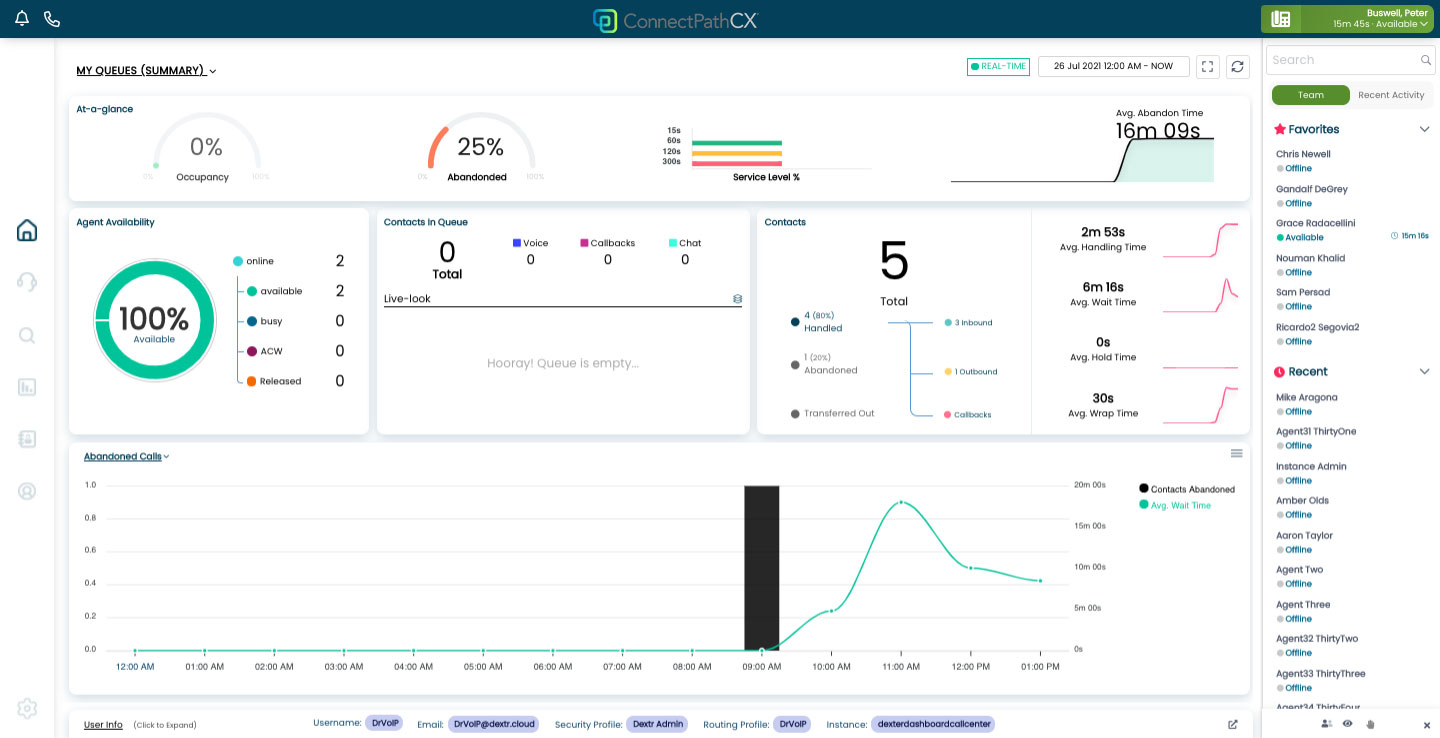This screenshot has height=738, width=1440.
Task: Click the Abandoned 25% gauge
Action: click(480, 147)
